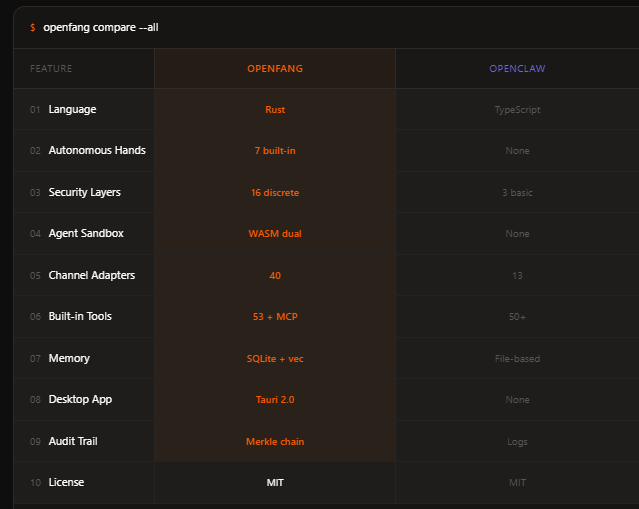Click the Desktop App row label
This screenshot has width=639, height=509.
[x=80, y=399]
